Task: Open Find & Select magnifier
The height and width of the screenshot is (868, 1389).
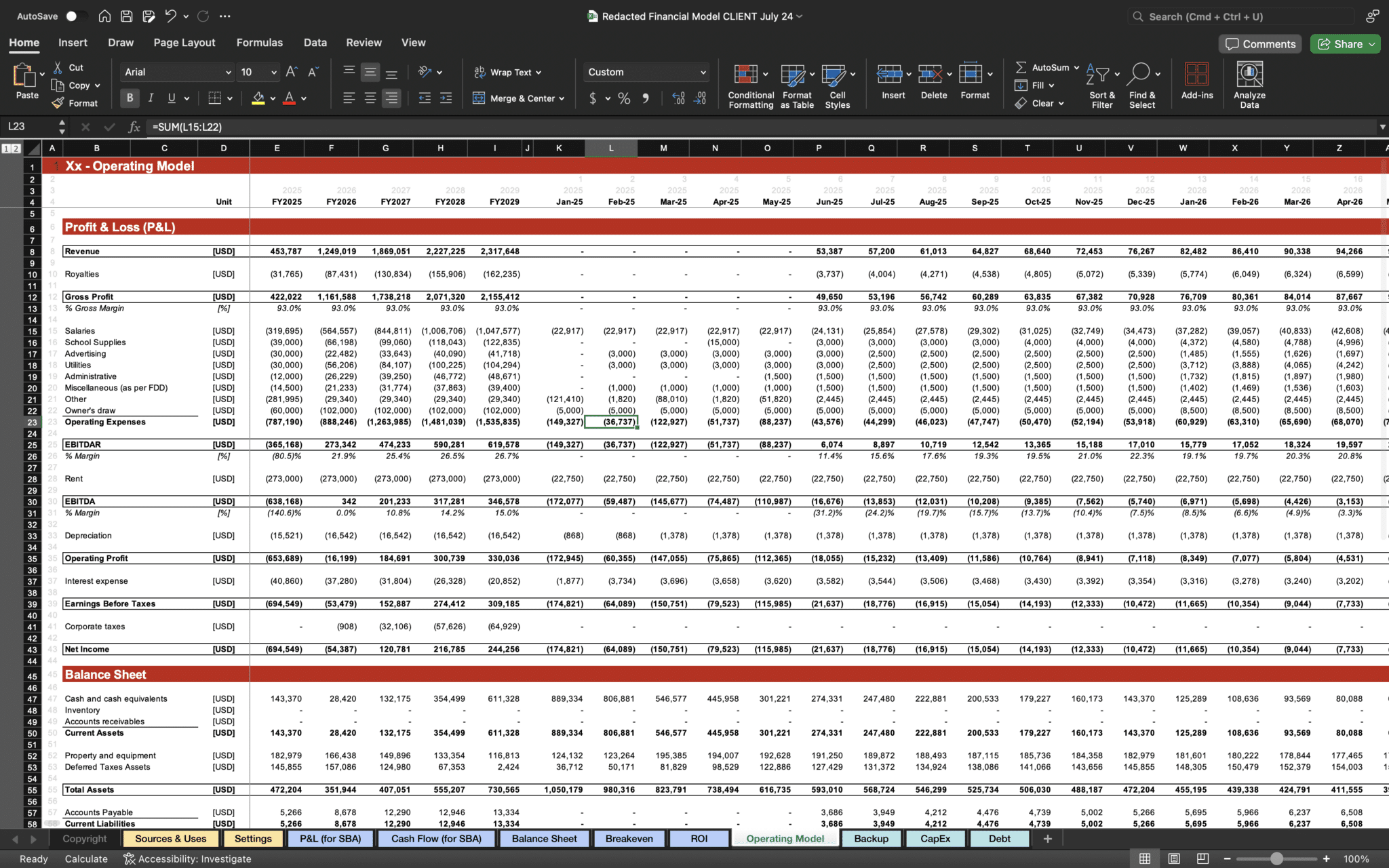Action: tap(1142, 86)
